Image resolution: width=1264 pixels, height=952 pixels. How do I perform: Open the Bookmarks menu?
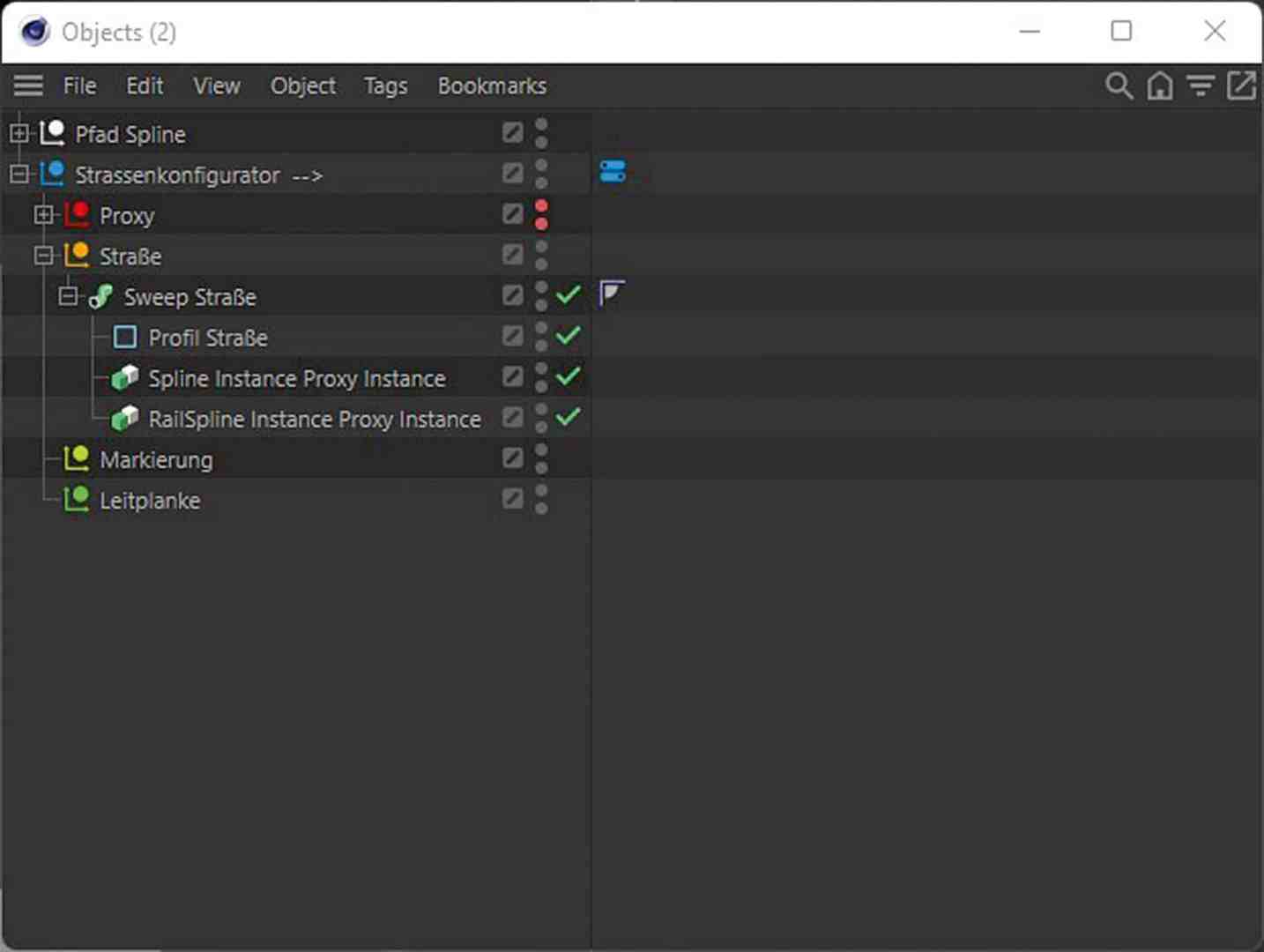(492, 86)
